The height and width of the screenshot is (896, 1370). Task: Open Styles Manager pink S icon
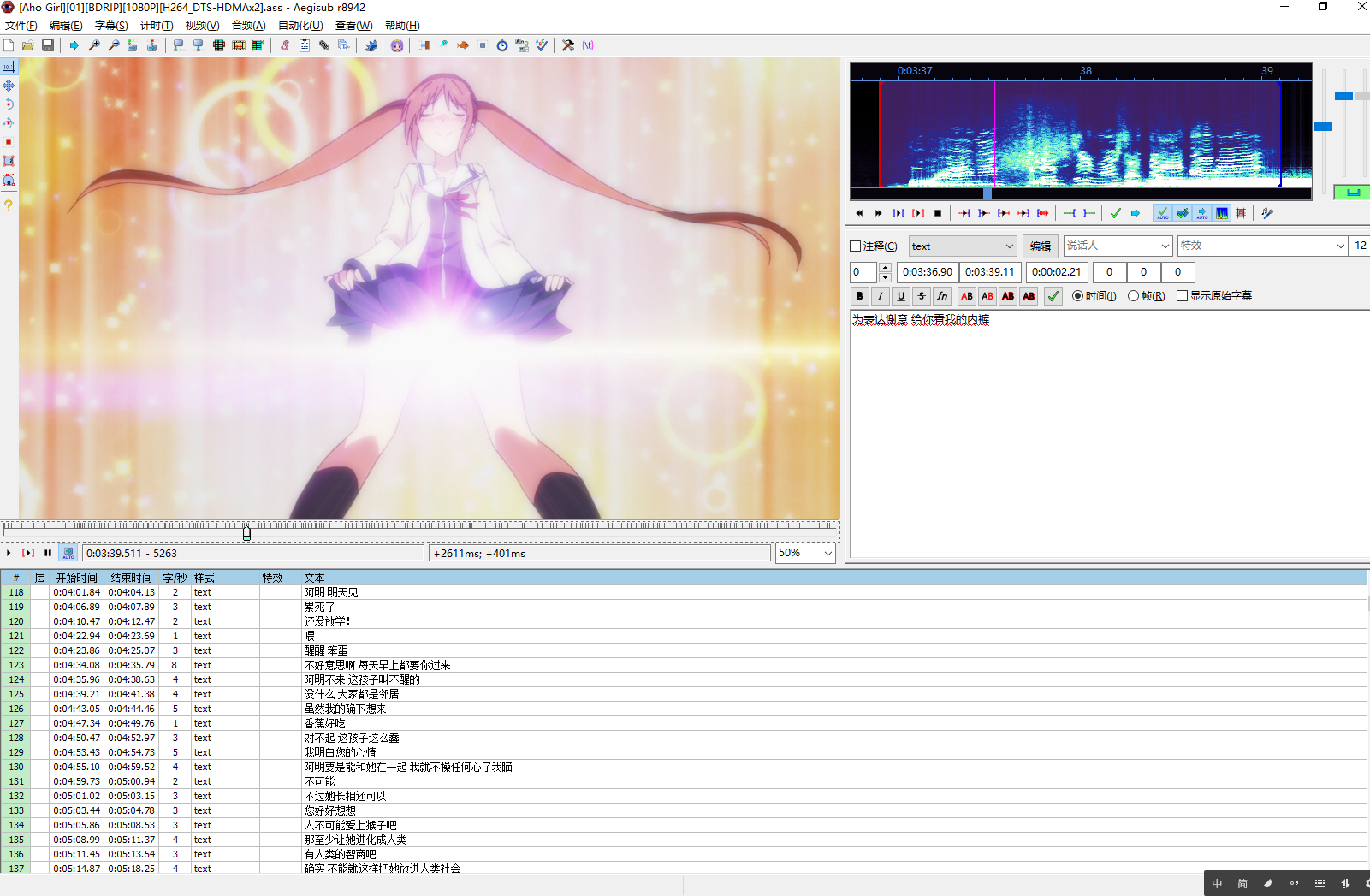click(285, 45)
